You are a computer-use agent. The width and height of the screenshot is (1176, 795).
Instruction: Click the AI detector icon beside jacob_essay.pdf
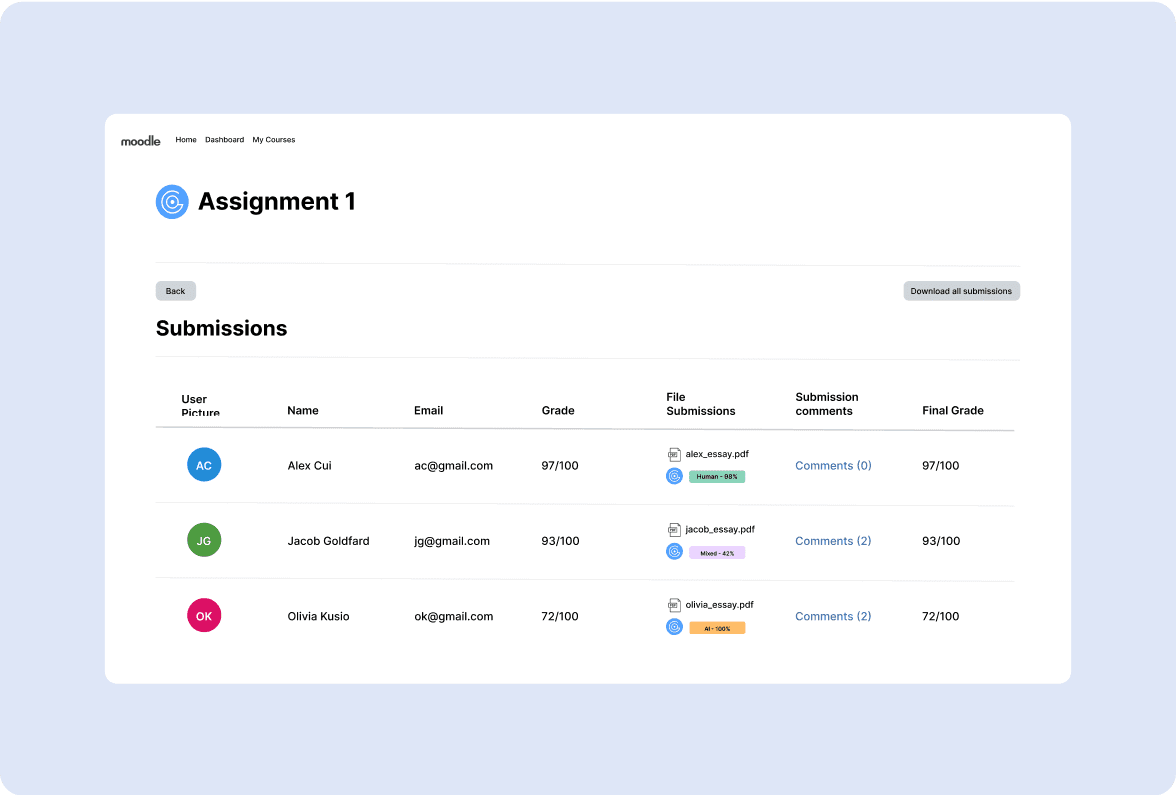click(x=674, y=551)
